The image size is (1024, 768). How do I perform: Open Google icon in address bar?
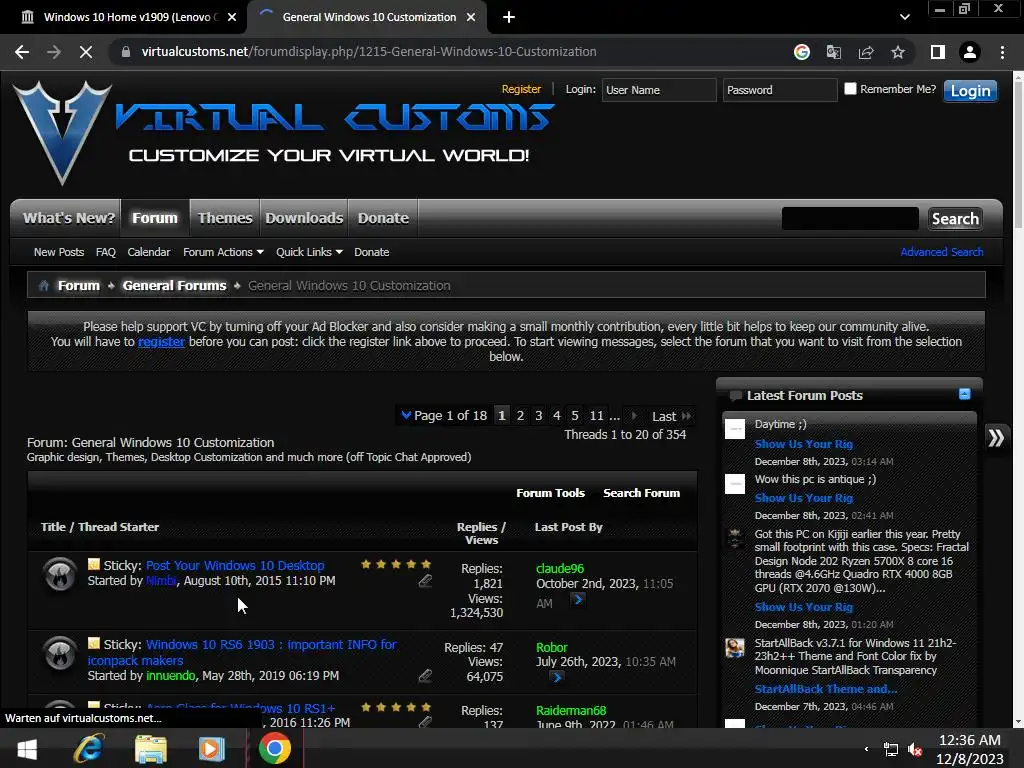(802, 52)
